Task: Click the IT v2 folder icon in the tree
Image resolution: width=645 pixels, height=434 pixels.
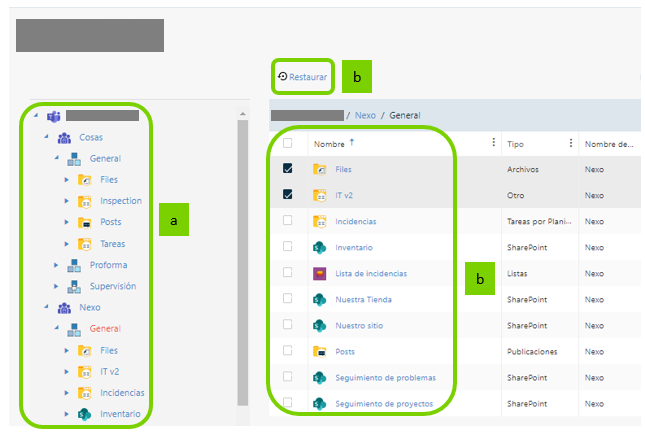Action: click(x=85, y=372)
